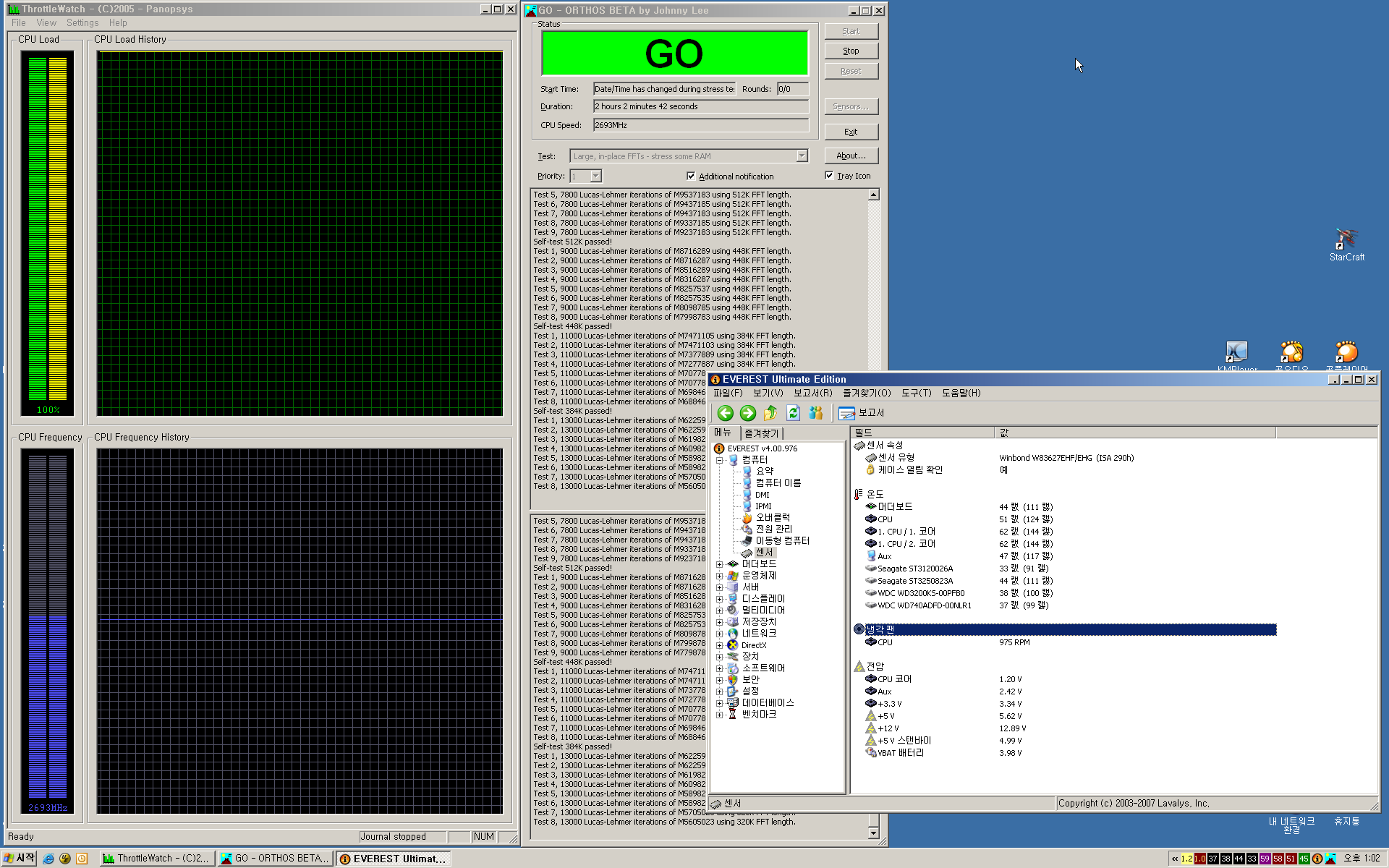Open the Orthos Priority dropdown
Screen dimensions: 1389x868
pos(595,176)
